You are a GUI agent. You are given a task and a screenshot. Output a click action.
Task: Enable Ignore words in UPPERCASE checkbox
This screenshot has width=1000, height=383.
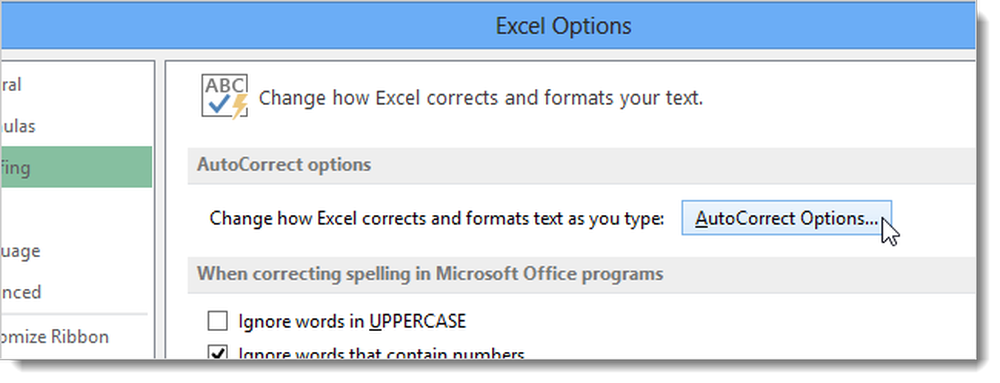[x=218, y=321]
